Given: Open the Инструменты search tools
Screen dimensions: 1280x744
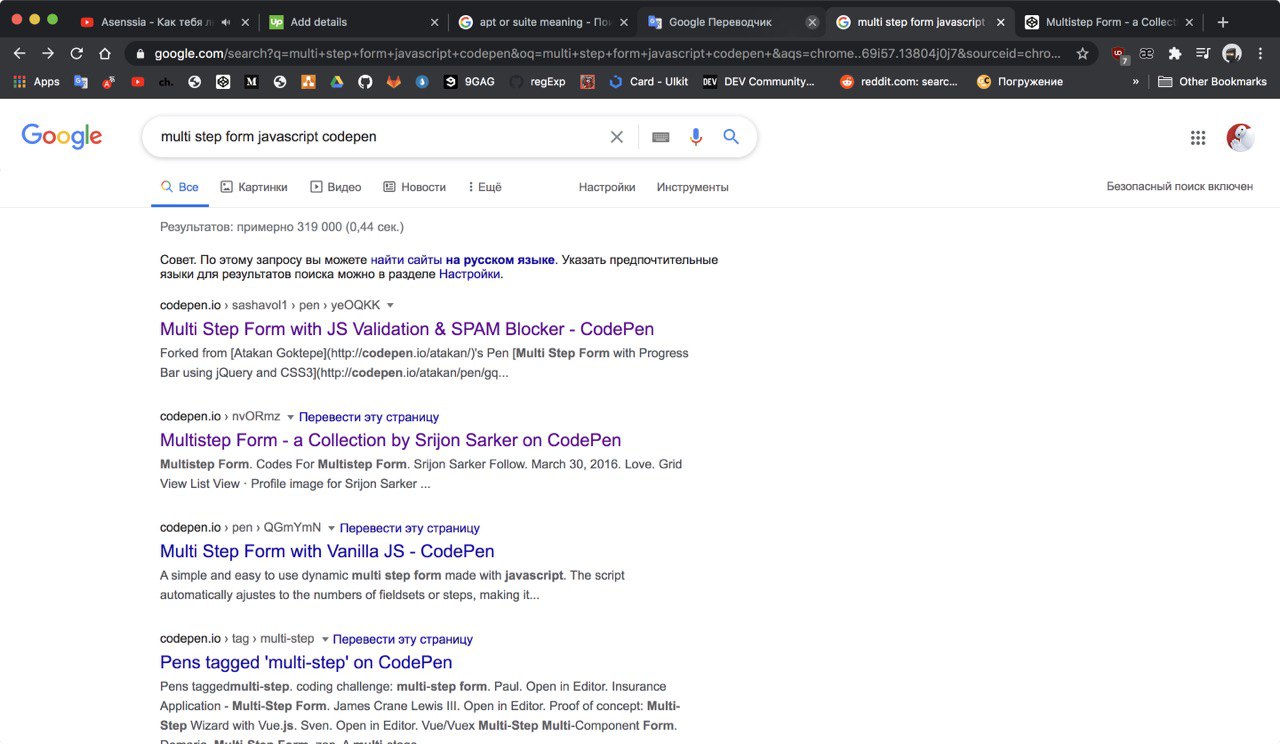Looking at the screenshot, I should pos(693,187).
